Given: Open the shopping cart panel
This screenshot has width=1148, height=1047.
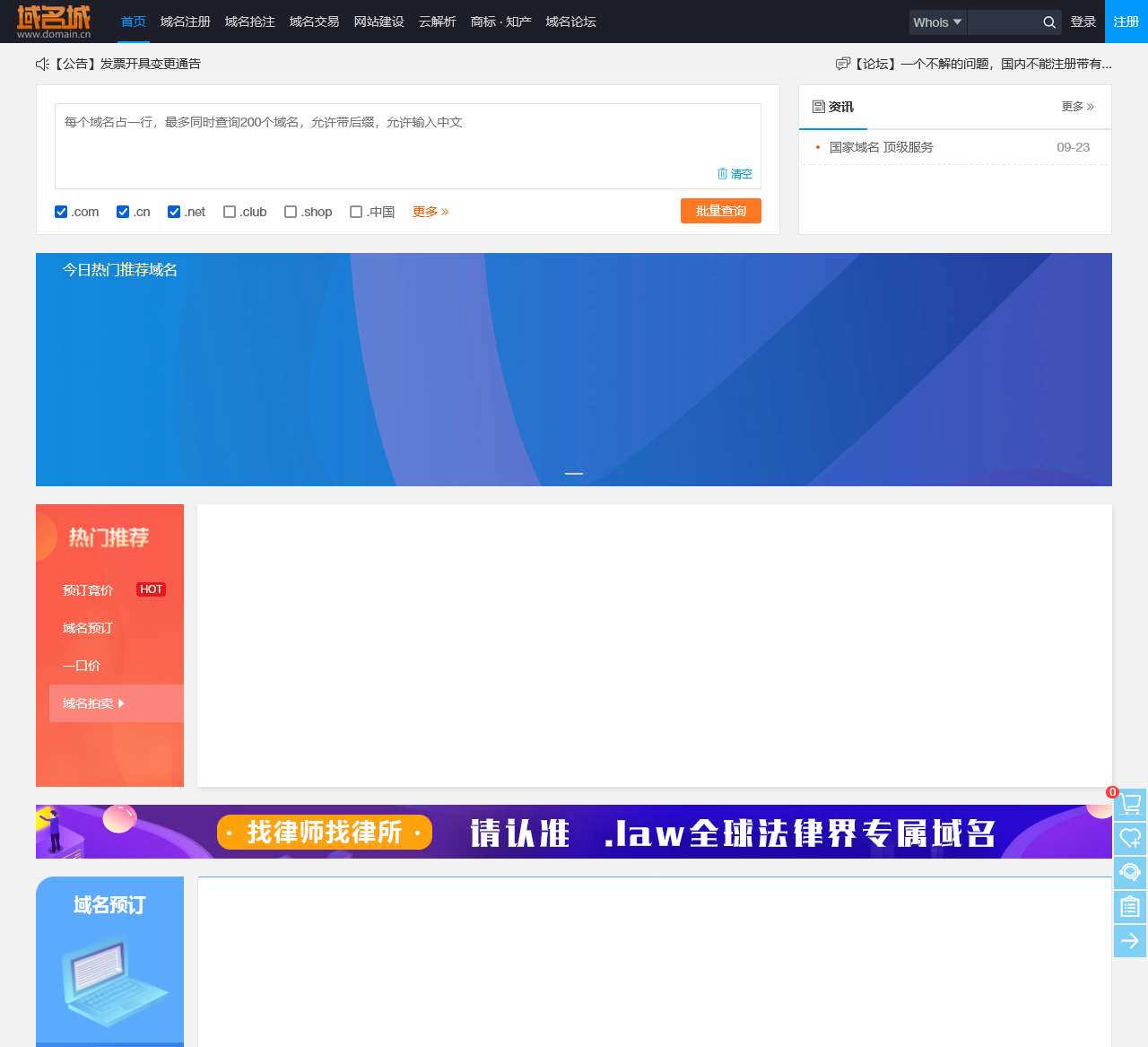Looking at the screenshot, I should pyautogui.click(x=1129, y=805).
